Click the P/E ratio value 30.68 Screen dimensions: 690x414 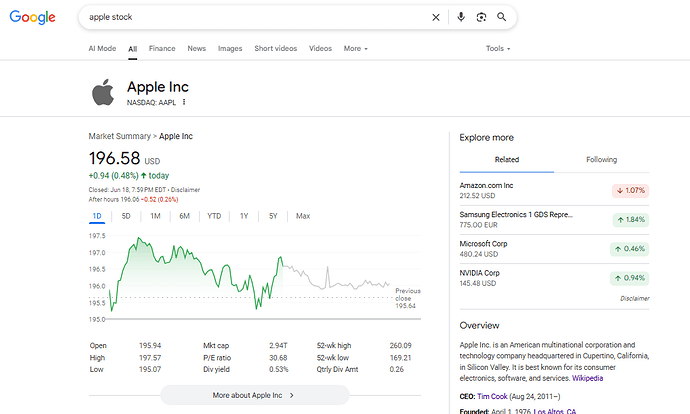point(278,358)
